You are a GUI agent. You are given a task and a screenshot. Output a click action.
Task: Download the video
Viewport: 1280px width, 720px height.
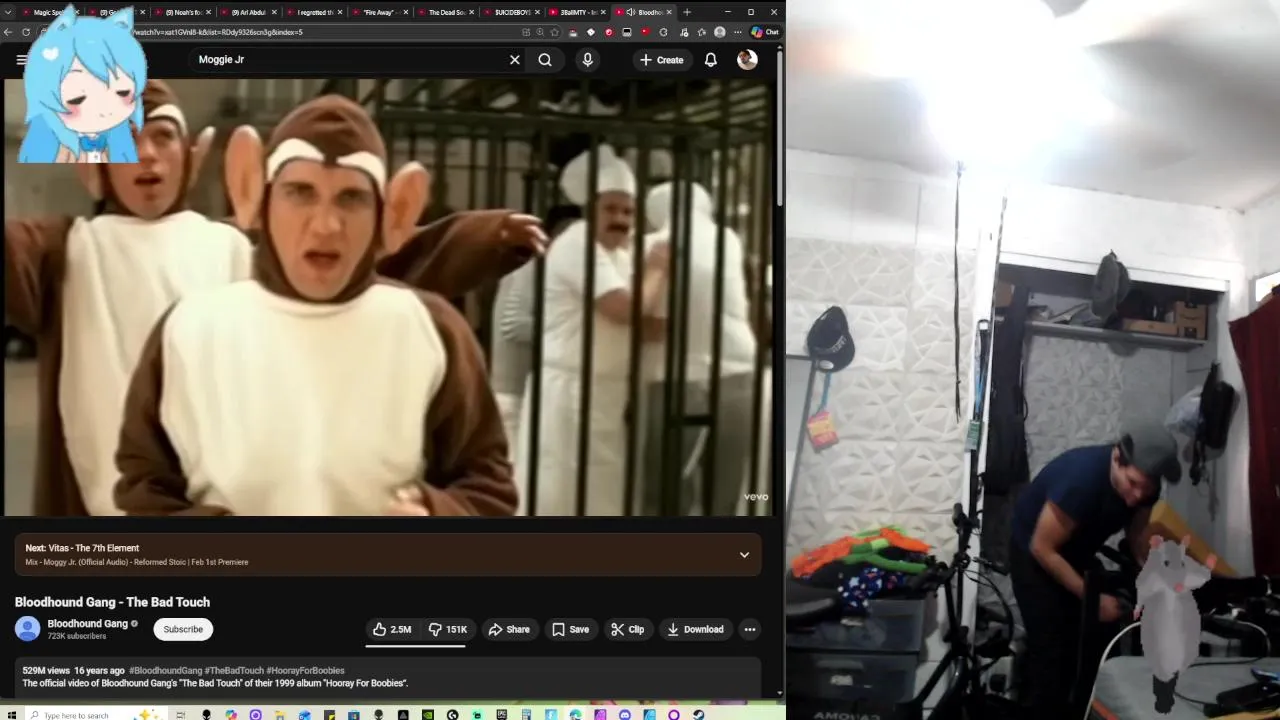coord(695,629)
